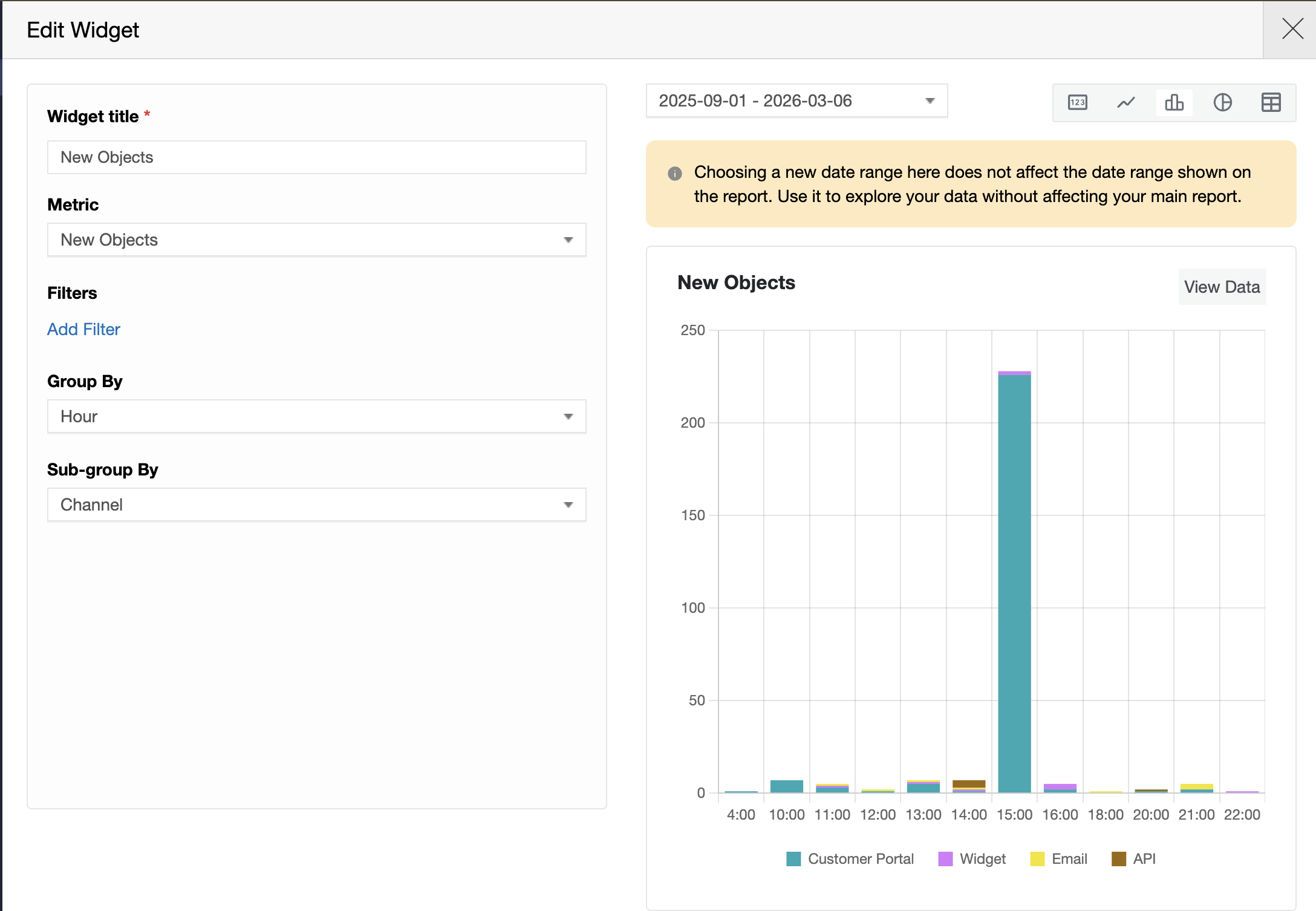Switch to pie chart icon
This screenshot has height=911, width=1316.
click(x=1222, y=103)
